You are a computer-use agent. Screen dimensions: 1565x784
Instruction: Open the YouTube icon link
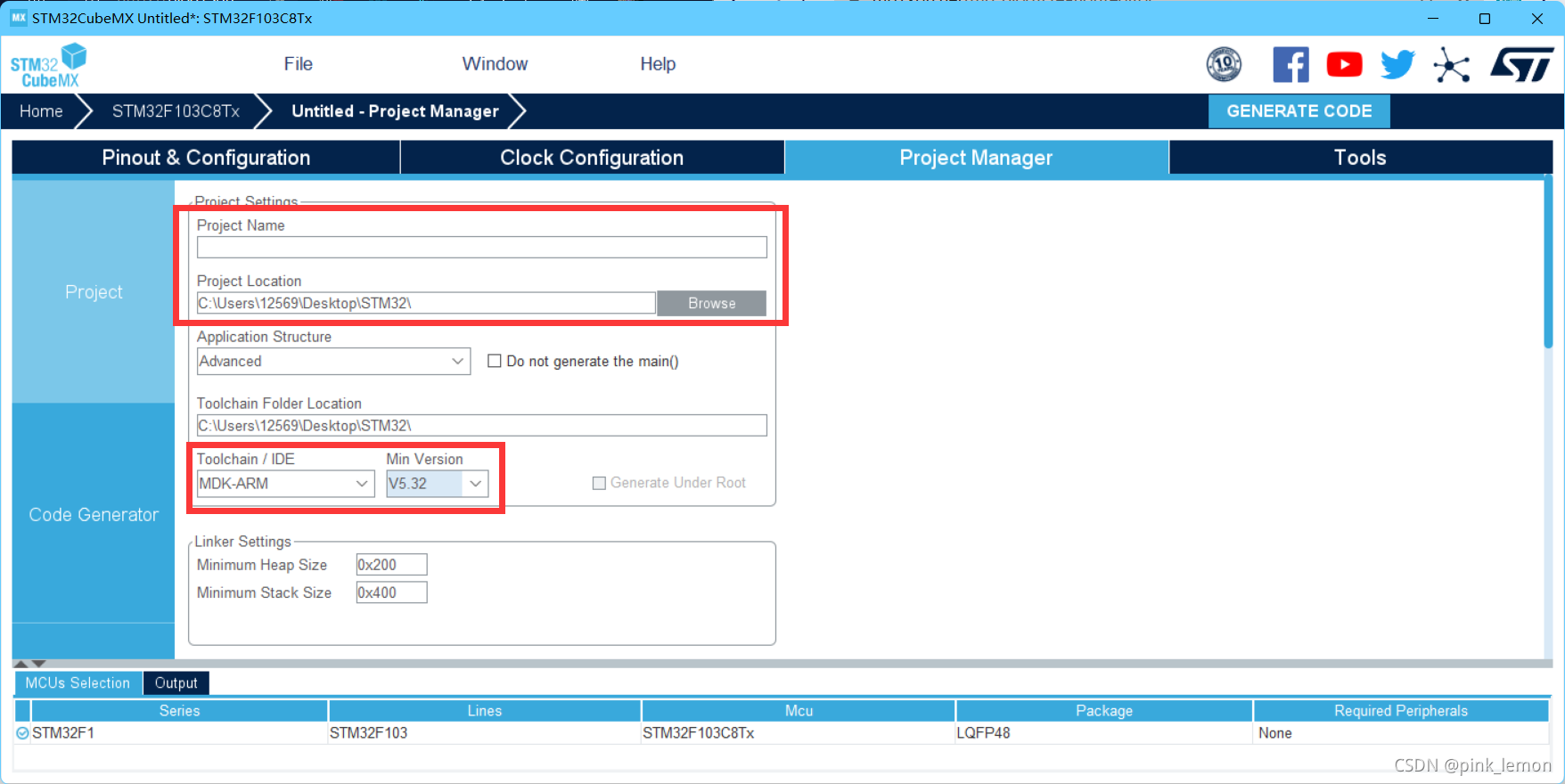pyautogui.click(x=1344, y=64)
